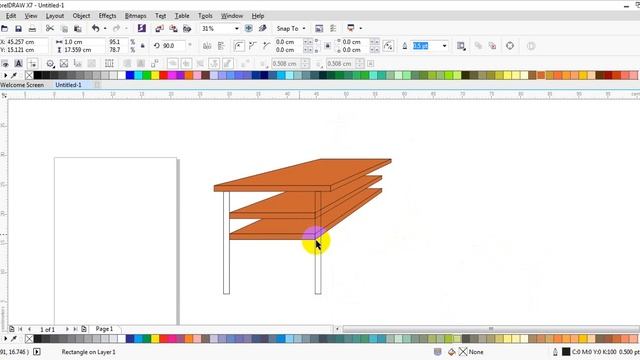Viewport: 640px width, 360px height.
Task: Click the Import icon
Action: point(160,28)
